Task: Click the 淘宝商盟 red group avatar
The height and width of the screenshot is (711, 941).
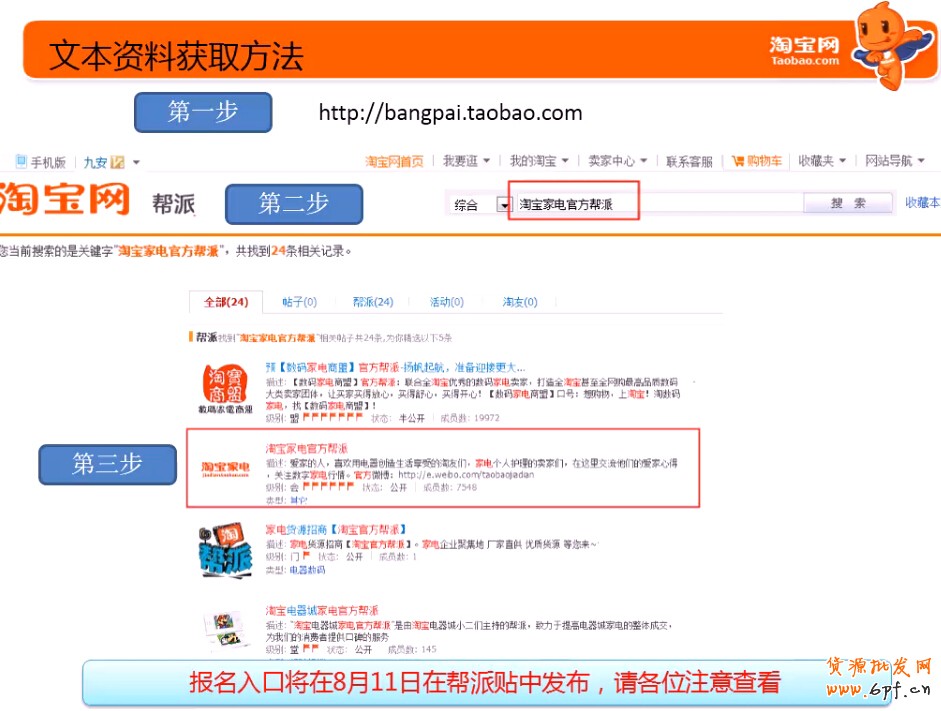Action: point(223,384)
